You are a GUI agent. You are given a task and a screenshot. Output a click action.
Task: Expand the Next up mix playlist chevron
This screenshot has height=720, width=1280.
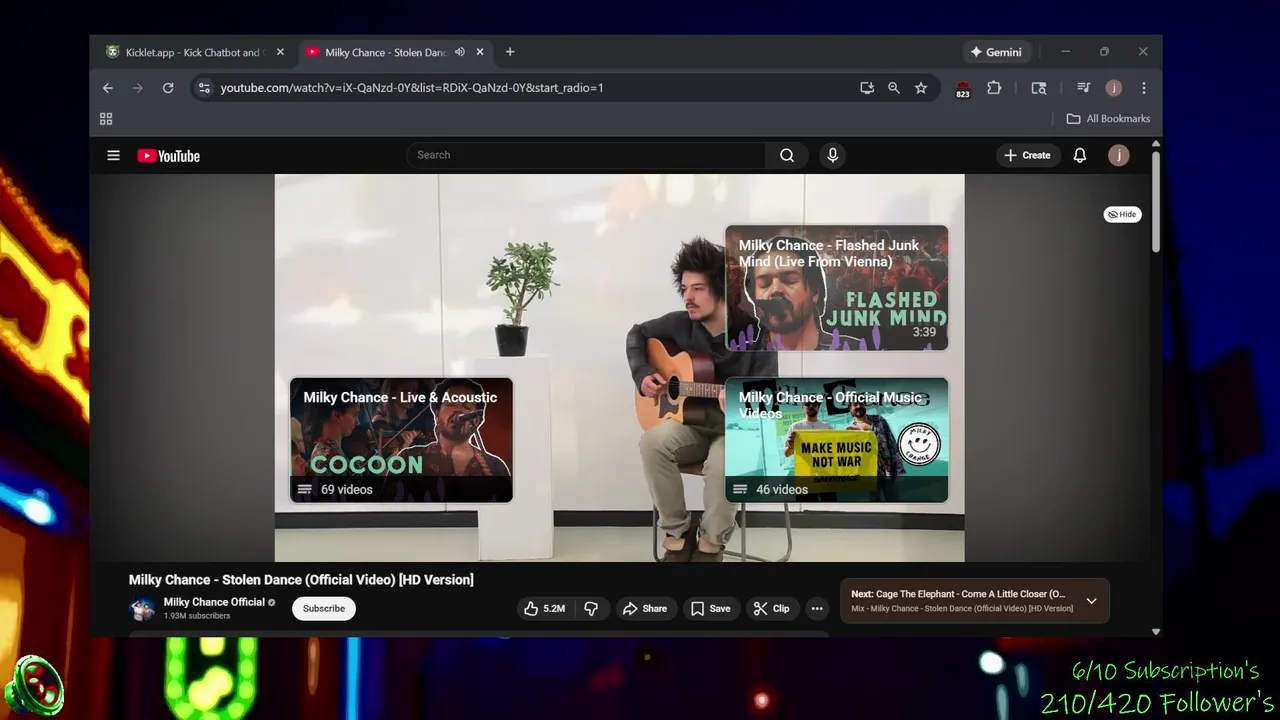click(1091, 601)
